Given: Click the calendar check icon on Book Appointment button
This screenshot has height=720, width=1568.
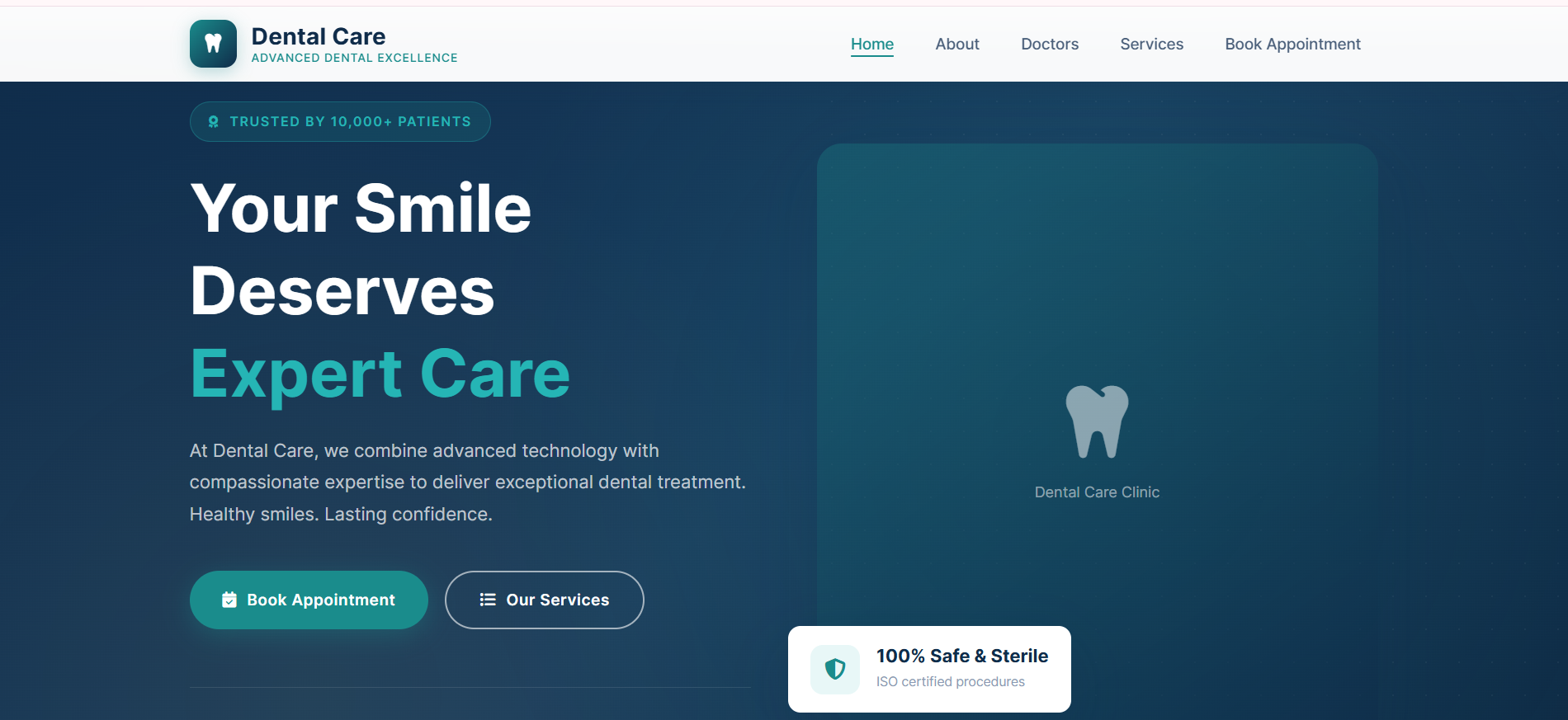Looking at the screenshot, I should click(229, 600).
